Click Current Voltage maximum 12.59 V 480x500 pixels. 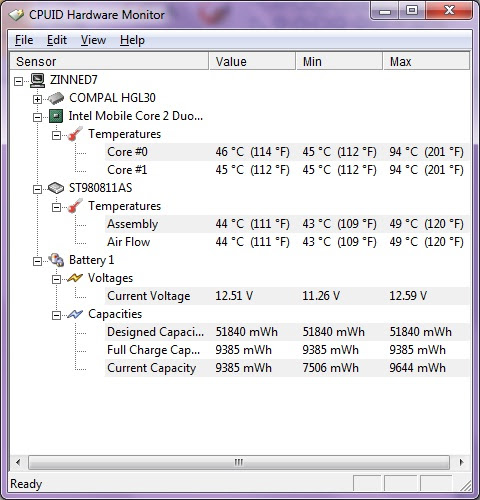[408, 296]
